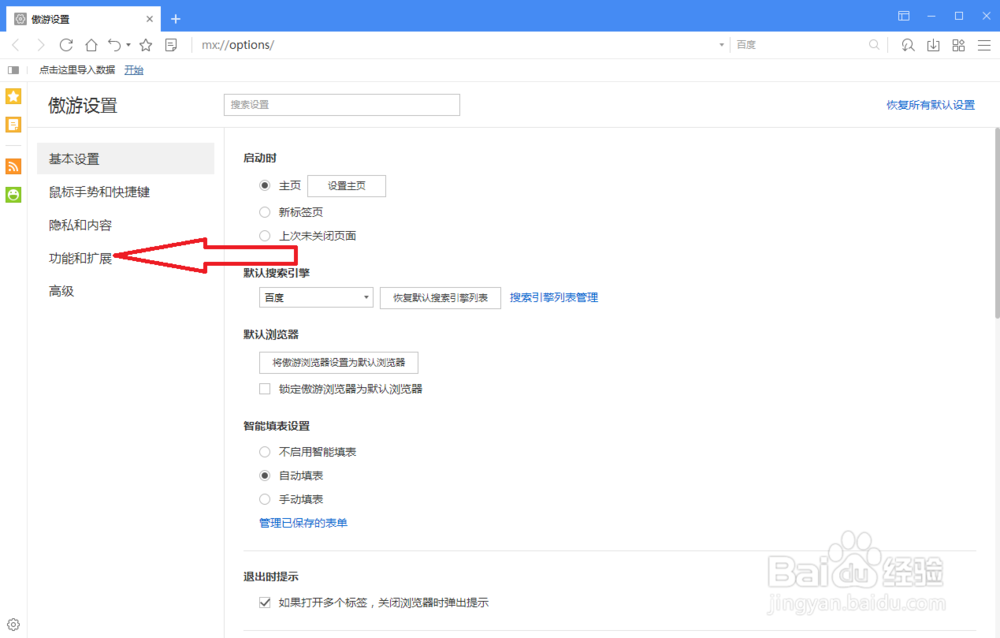The width and height of the screenshot is (1000, 638).
Task: Select 功能和扩展 menu item
Action: click(x=80, y=258)
